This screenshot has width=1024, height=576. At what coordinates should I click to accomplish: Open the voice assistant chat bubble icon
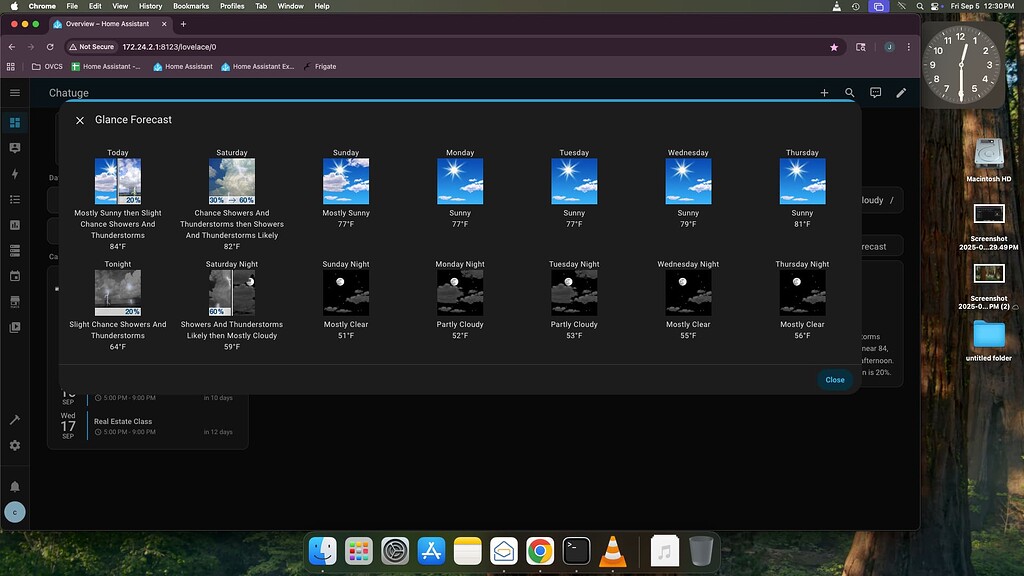pos(875,92)
